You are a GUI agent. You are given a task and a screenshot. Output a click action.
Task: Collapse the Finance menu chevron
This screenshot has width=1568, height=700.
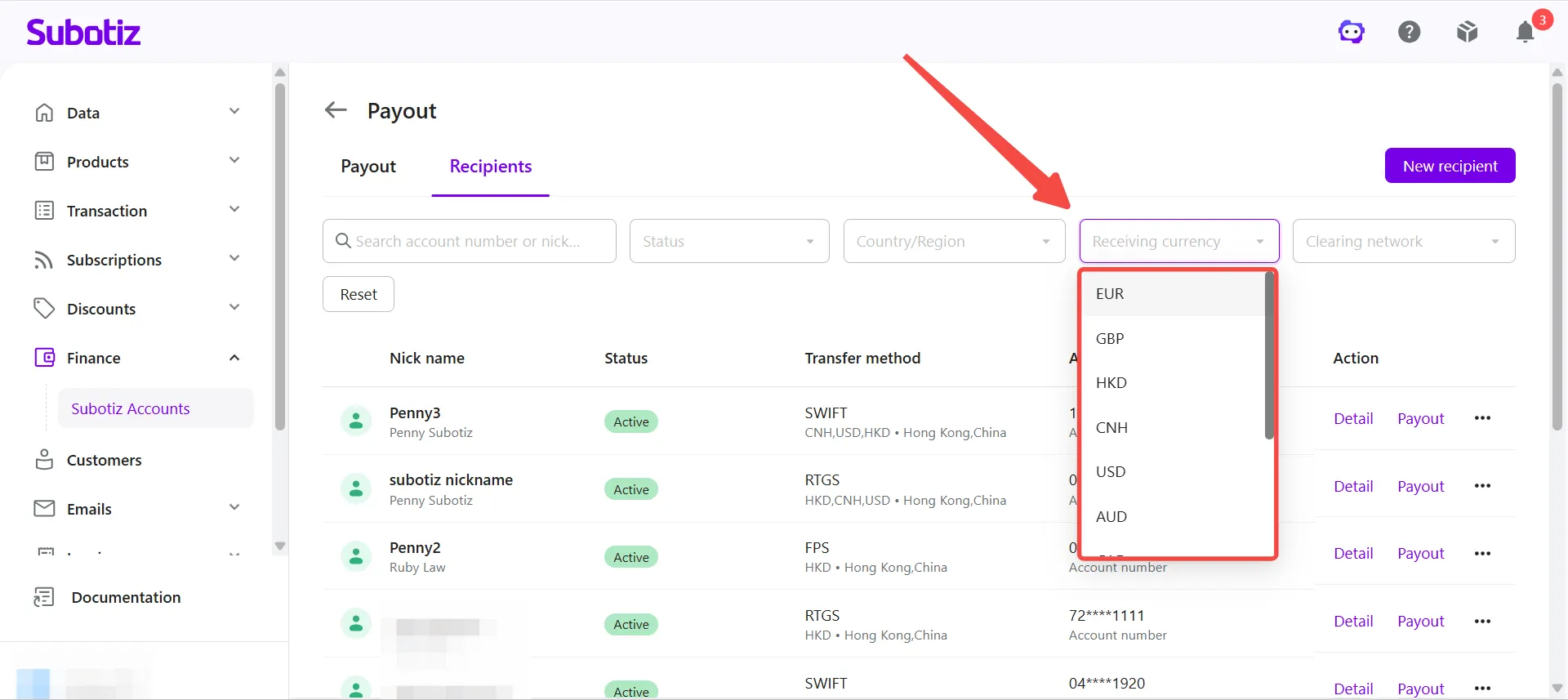point(234,358)
